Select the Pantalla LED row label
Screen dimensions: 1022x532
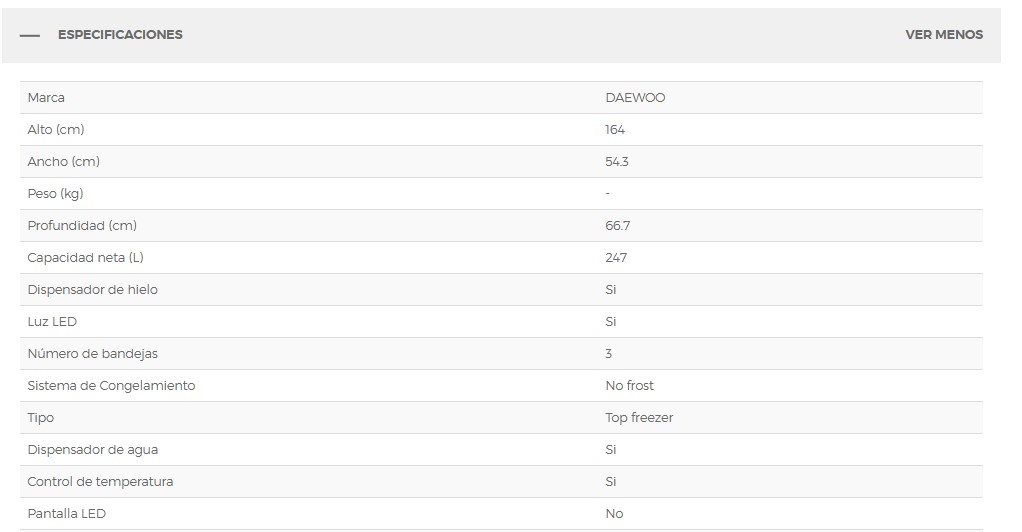pyautogui.click(x=66, y=514)
